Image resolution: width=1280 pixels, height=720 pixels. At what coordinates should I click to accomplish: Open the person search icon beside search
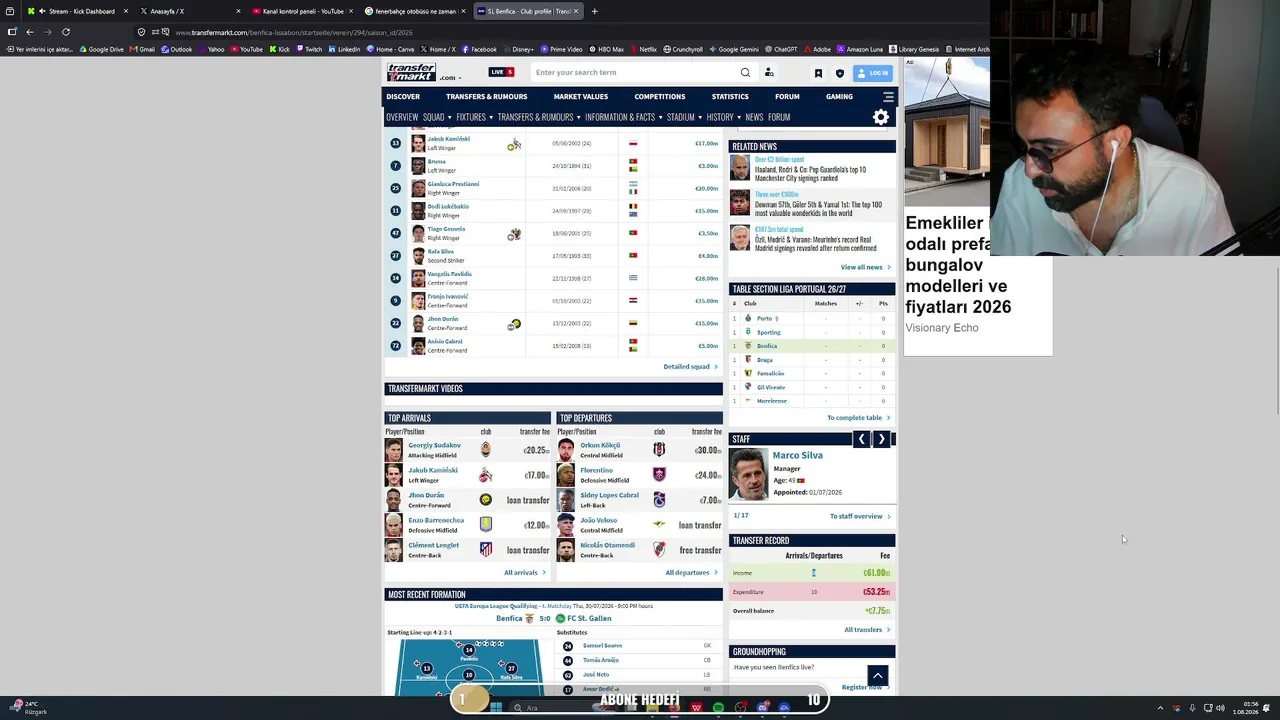(769, 72)
